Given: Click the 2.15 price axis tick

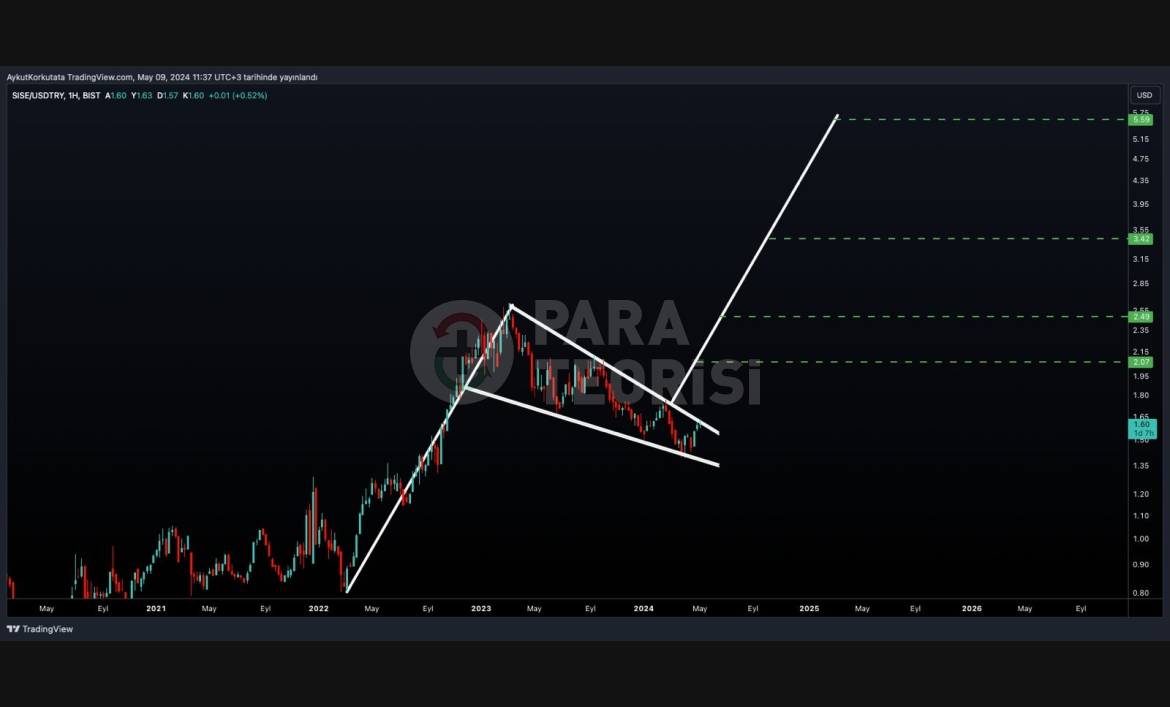Looking at the screenshot, I should (1141, 352).
